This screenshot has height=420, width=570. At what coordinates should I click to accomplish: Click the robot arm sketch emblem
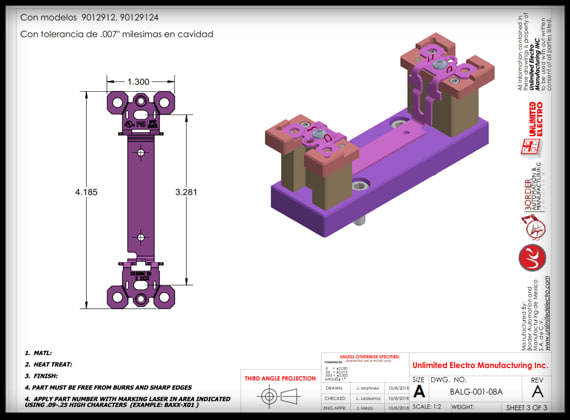tap(533, 227)
